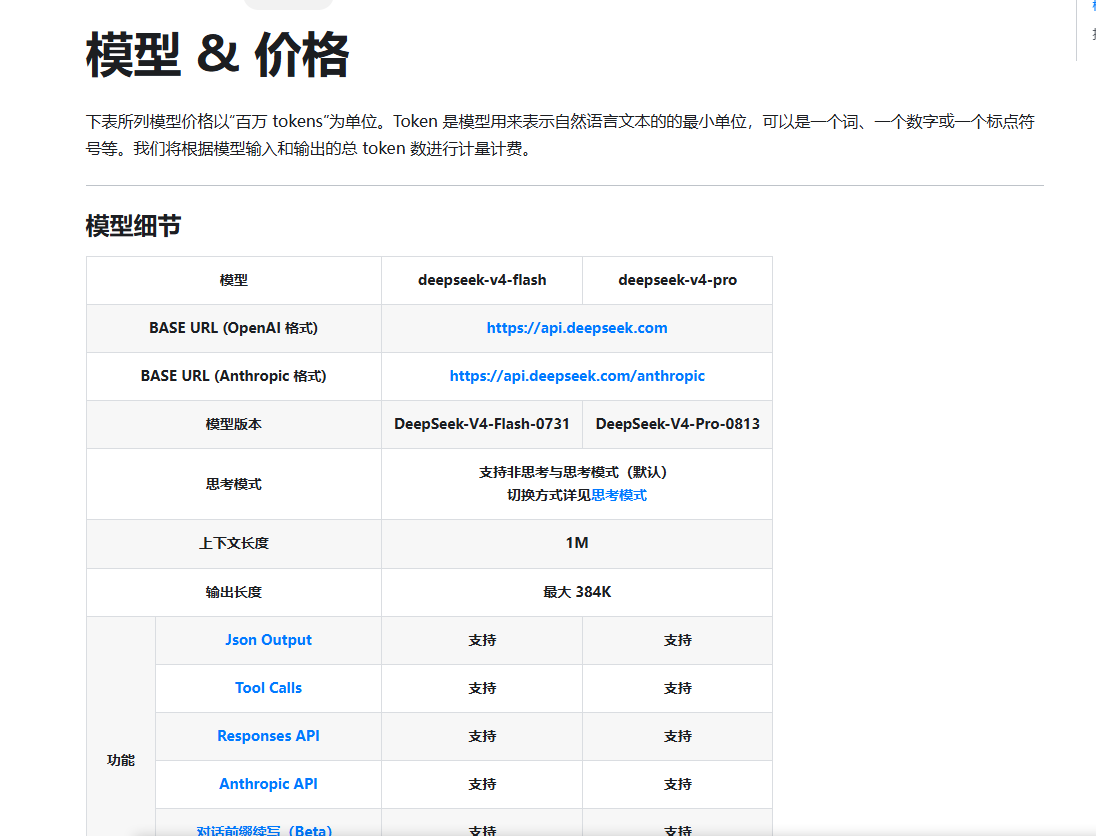The width and height of the screenshot is (1096, 836).
Task: Open the Responses API feature link
Action: pyautogui.click(x=268, y=736)
